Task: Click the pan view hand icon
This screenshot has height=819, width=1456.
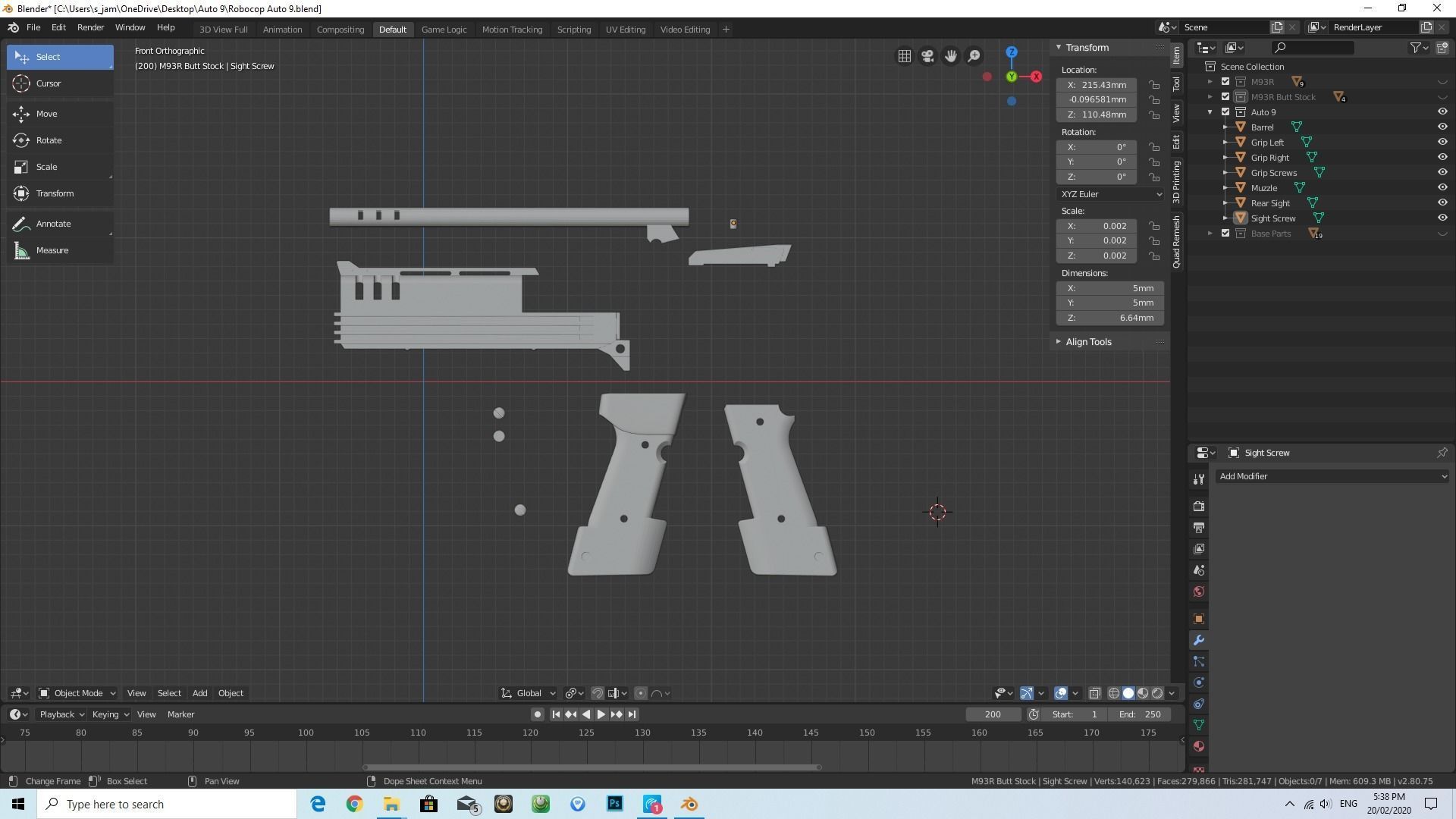Action: (x=951, y=56)
